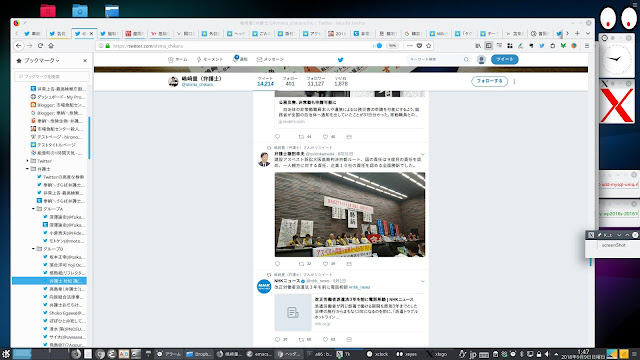Open the フォロー 401 following tab
The width and height of the screenshot is (640, 360).
coord(290,81)
